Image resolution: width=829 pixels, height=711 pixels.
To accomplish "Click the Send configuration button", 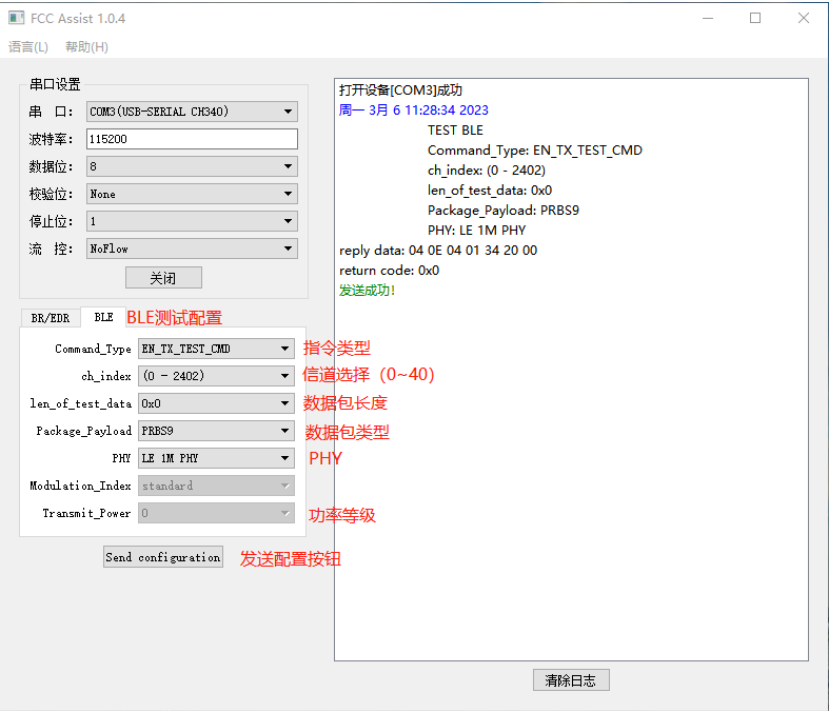I will pos(163,557).
